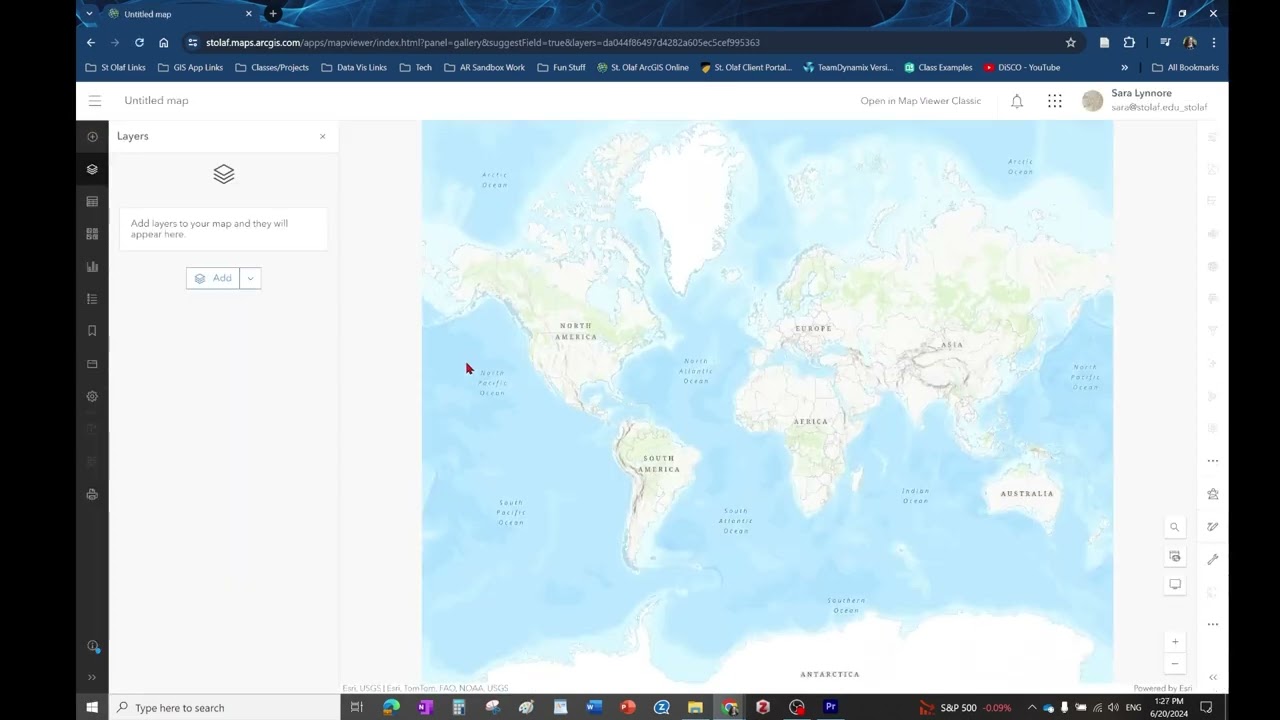Open the Basemap gallery icon
Screen dimensions: 1280x720
pyautogui.click(x=92, y=234)
